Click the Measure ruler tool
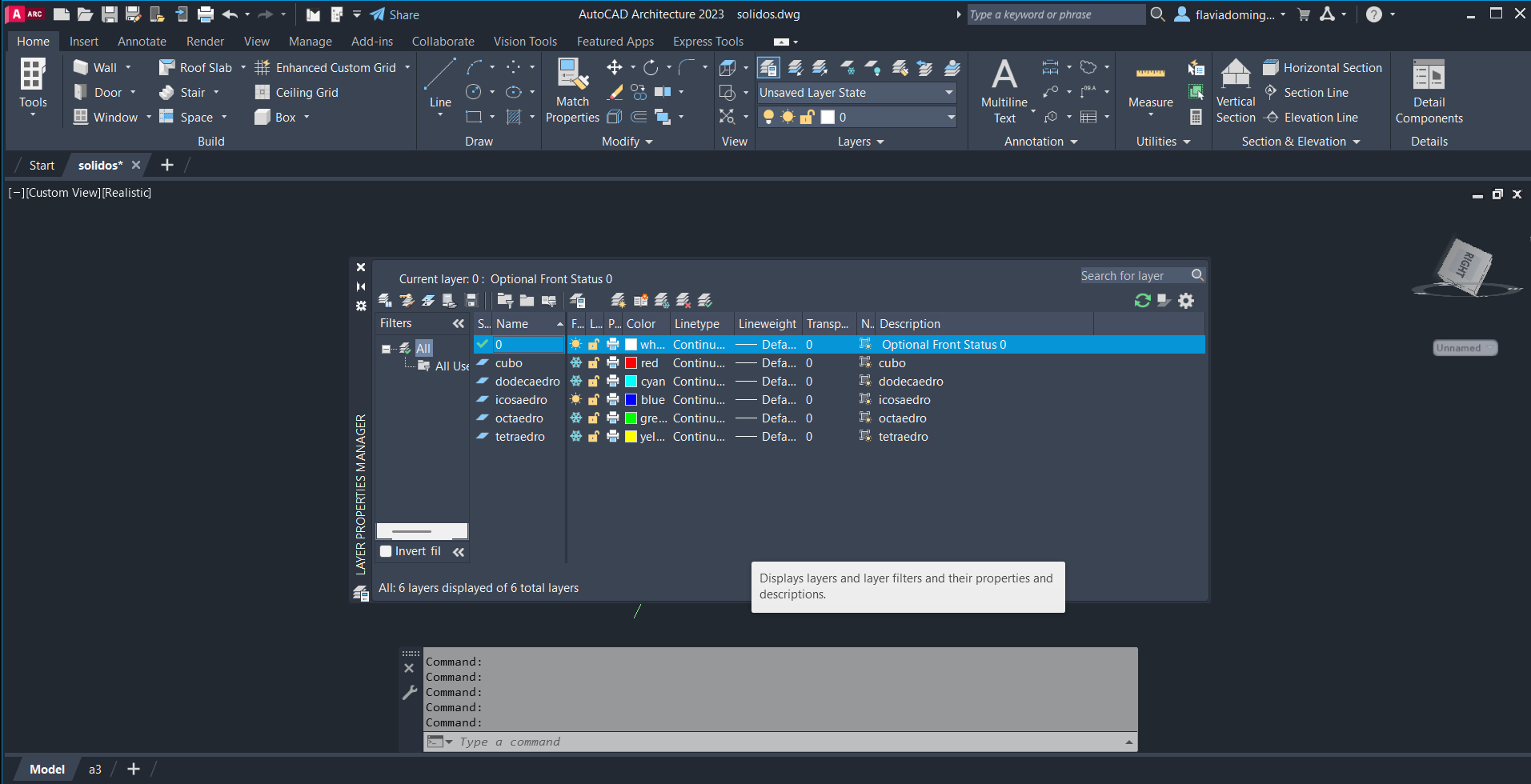Screen dimensions: 1531x784 point(1150,86)
